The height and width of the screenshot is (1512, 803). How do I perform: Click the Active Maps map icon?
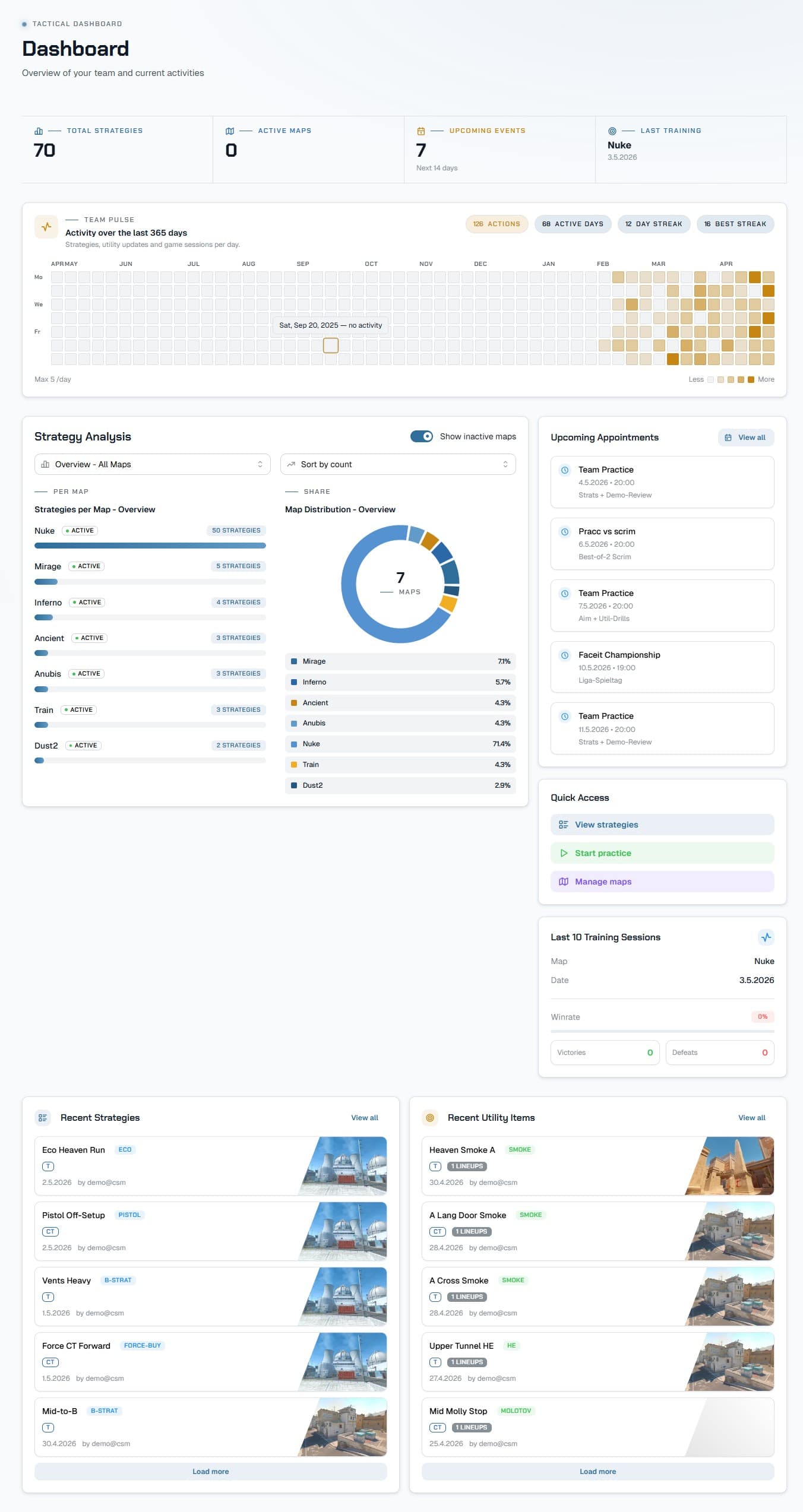click(230, 131)
